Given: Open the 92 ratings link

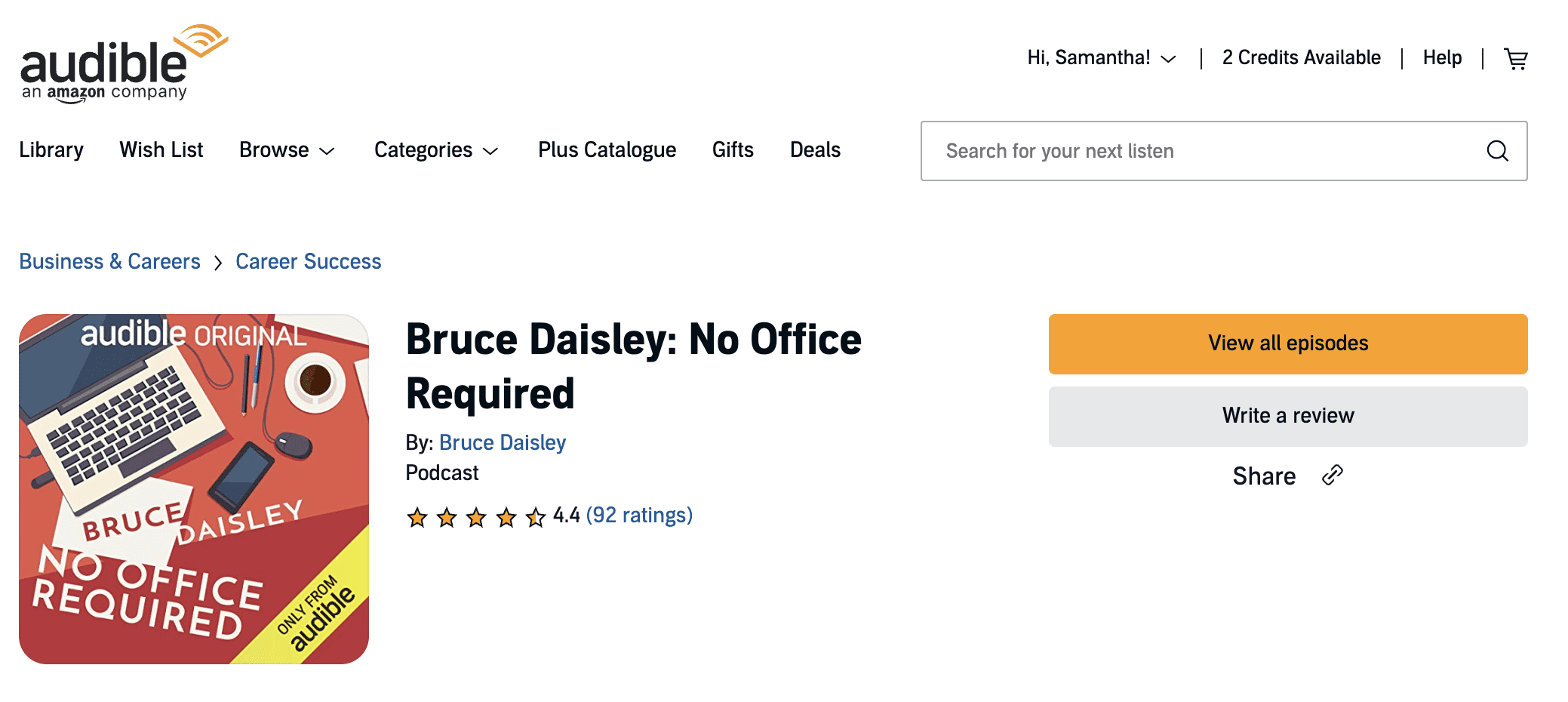Looking at the screenshot, I should pyautogui.click(x=639, y=515).
